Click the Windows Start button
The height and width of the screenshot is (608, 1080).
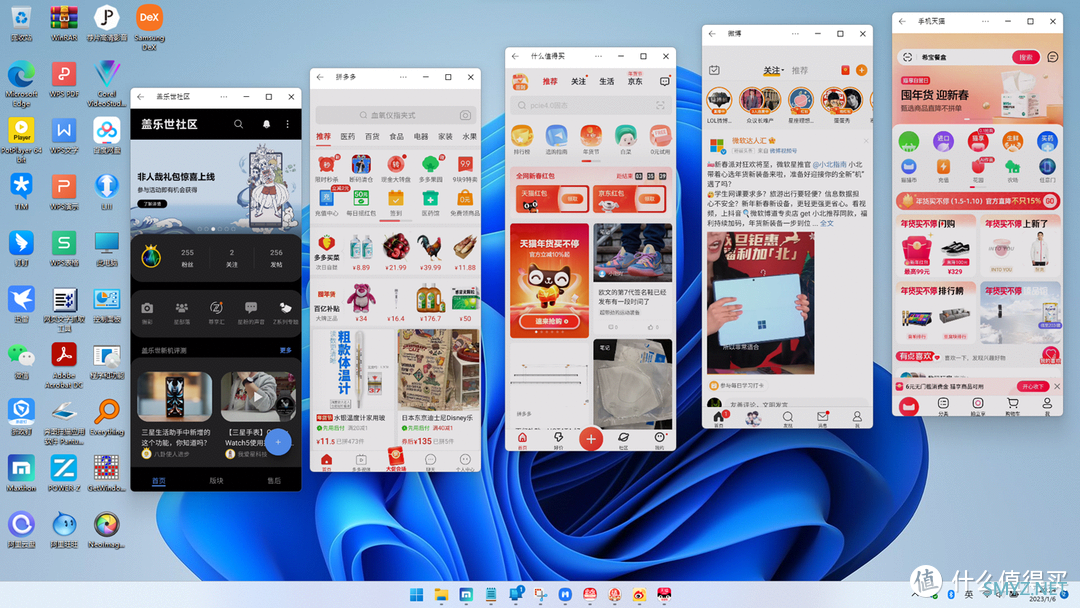point(417,594)
